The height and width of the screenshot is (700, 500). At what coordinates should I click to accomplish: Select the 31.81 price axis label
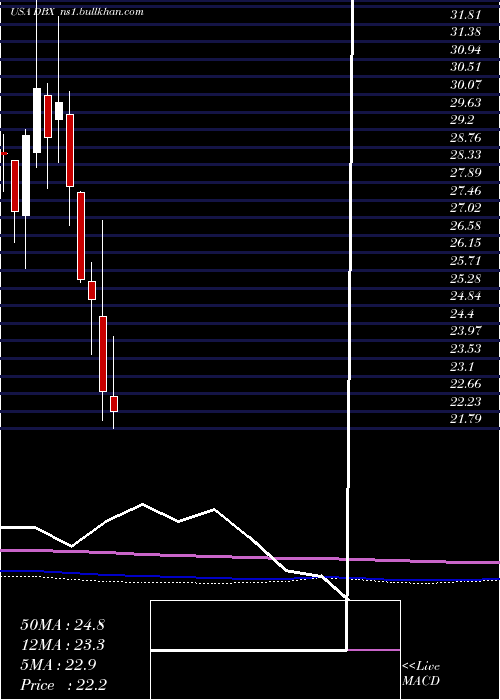[x=466, y=15]
